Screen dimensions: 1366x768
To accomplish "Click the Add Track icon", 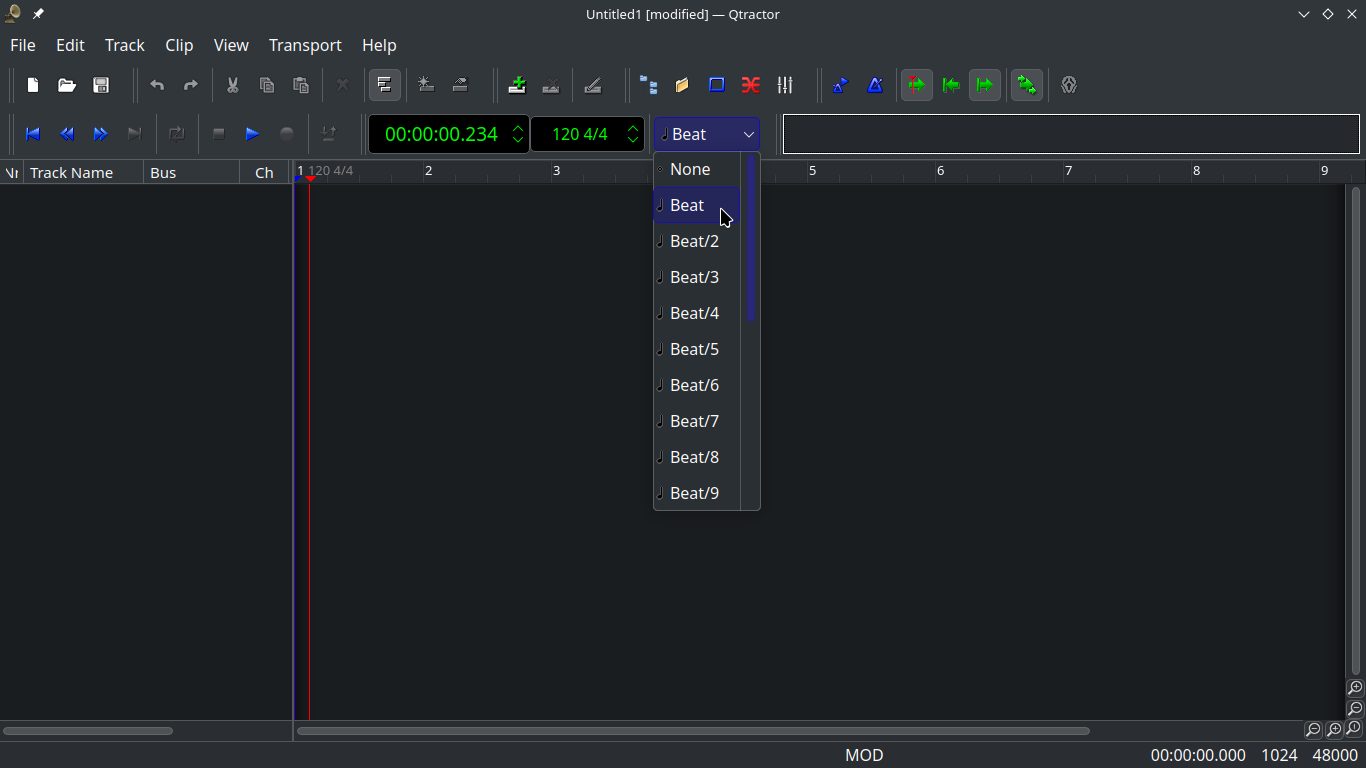I will [517, 85].
